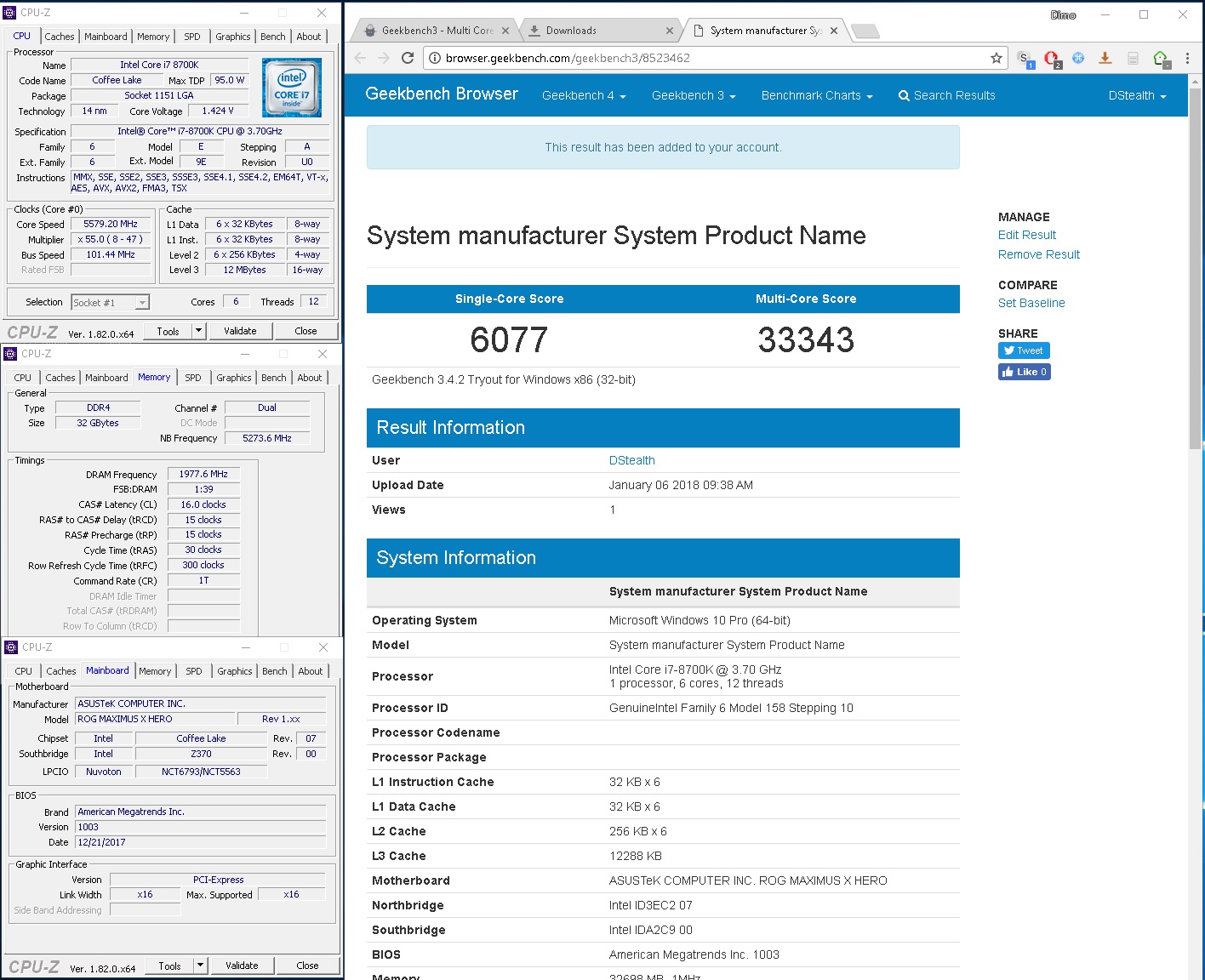The height and width of the screenshot is (980, 1205).
Task: Click the browser vertical scrollbar thumb
Action: 1196,267
